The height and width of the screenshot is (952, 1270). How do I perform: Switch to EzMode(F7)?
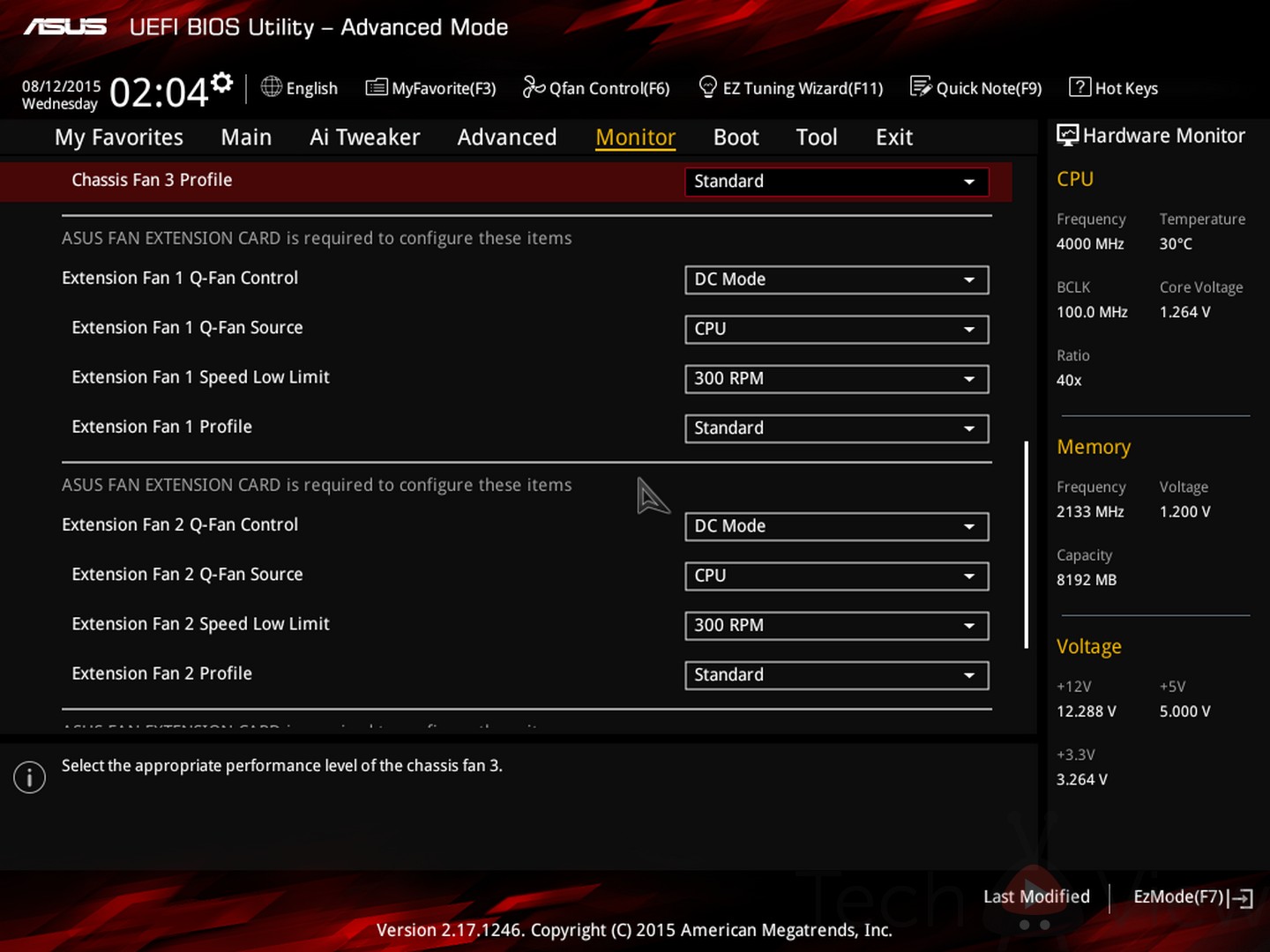tap(1193, 896)
